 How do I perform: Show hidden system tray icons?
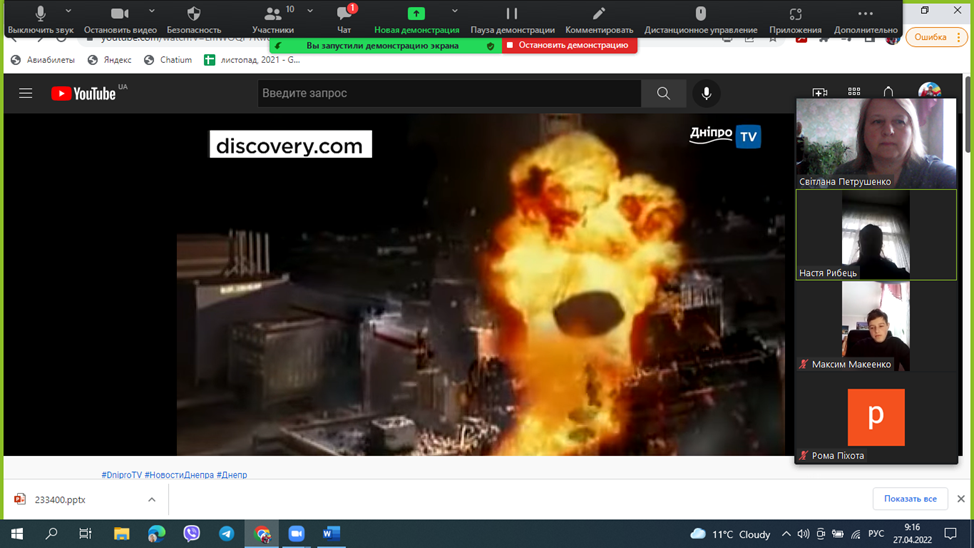(786, 534)
